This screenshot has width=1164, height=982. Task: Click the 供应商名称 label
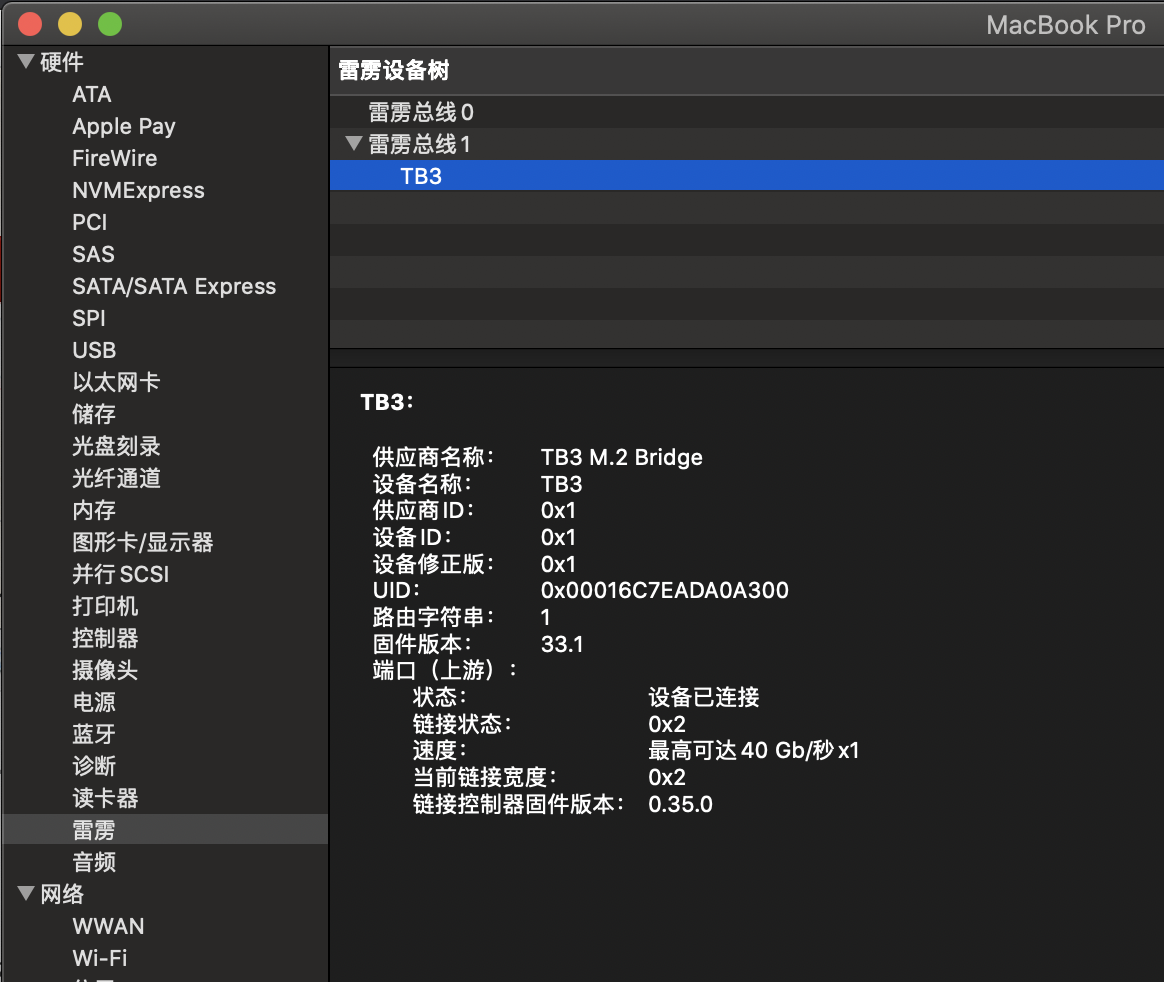point(434,456)
